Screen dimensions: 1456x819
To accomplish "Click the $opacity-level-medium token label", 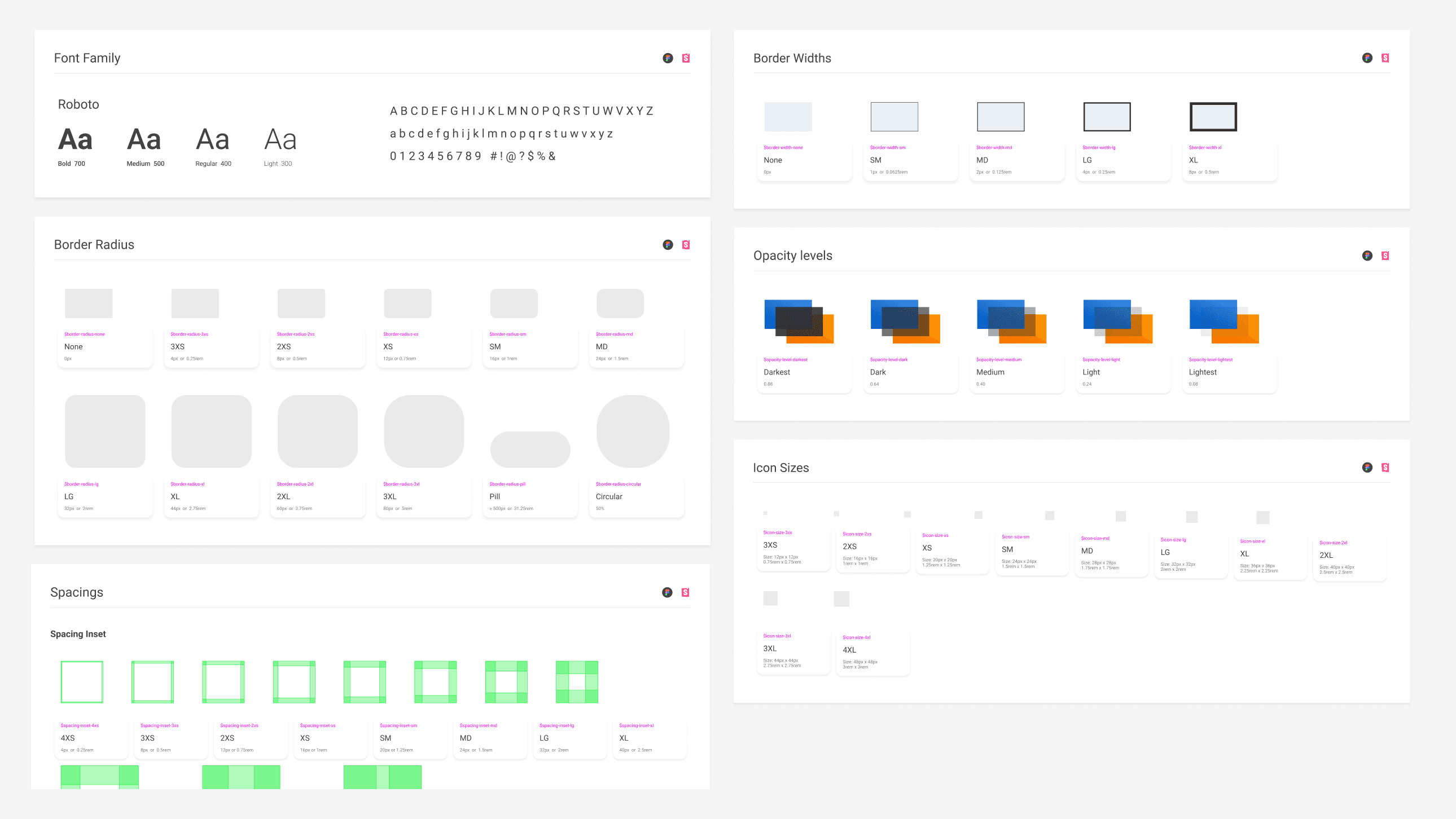I will (999, 359).
